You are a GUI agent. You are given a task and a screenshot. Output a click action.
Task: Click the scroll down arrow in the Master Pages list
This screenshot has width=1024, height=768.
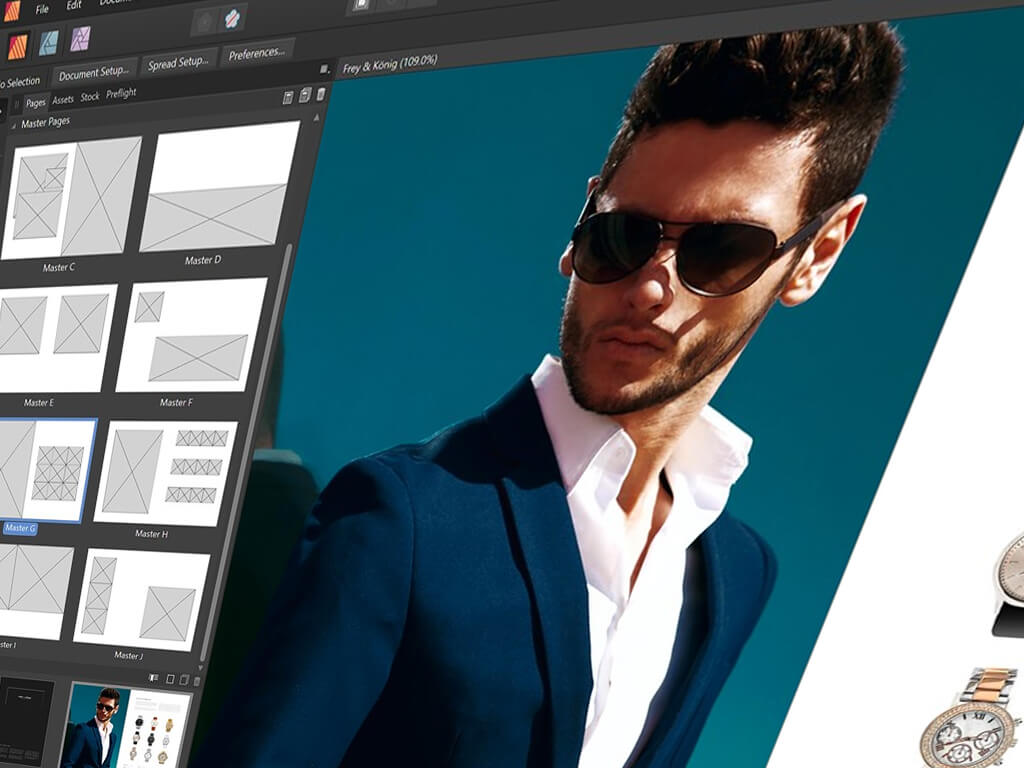(x=202, y=667)
